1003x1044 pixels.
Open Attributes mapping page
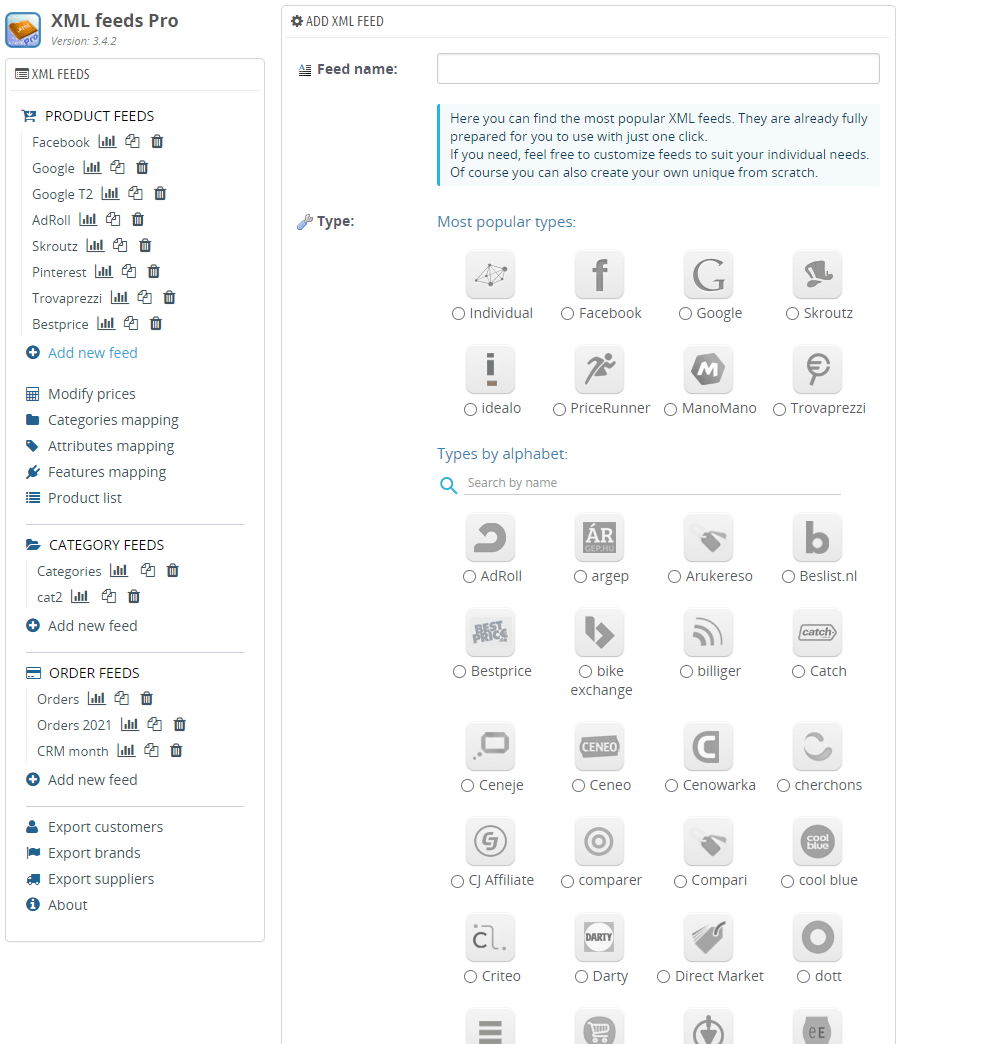(111, 446)
